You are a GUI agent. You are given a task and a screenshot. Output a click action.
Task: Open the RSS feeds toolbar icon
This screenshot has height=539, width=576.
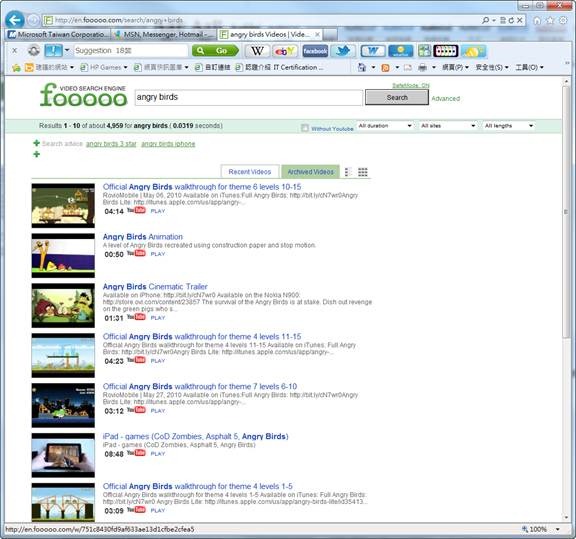coord(385,68)
